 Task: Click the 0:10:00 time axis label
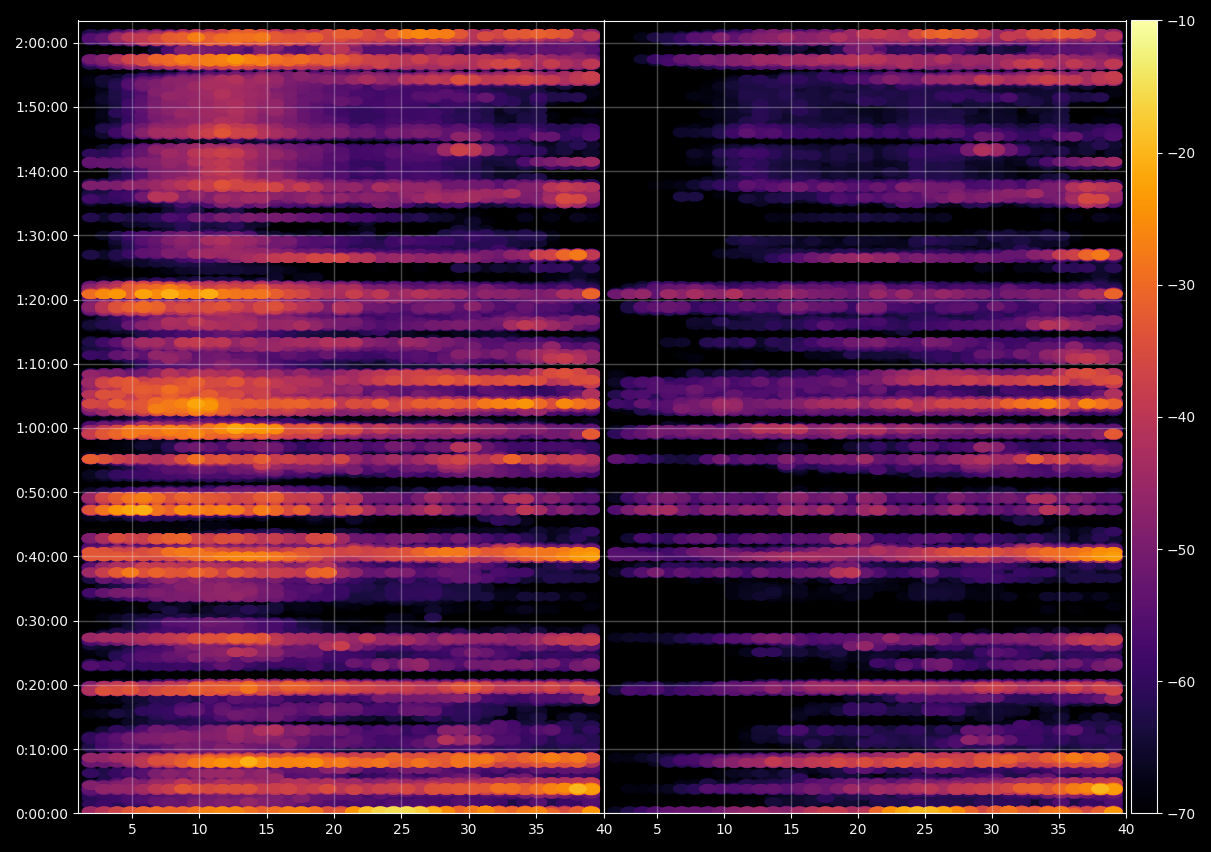click(42, 750)
